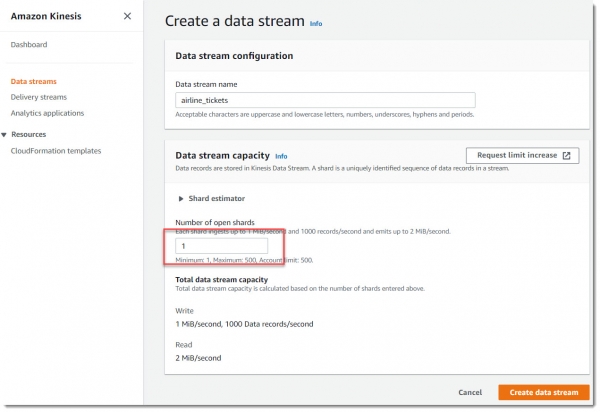Image resolution: width=600 pixels, height=412 pixels.
Task: Click the Number of open shards input
Action: coord(221,246)
